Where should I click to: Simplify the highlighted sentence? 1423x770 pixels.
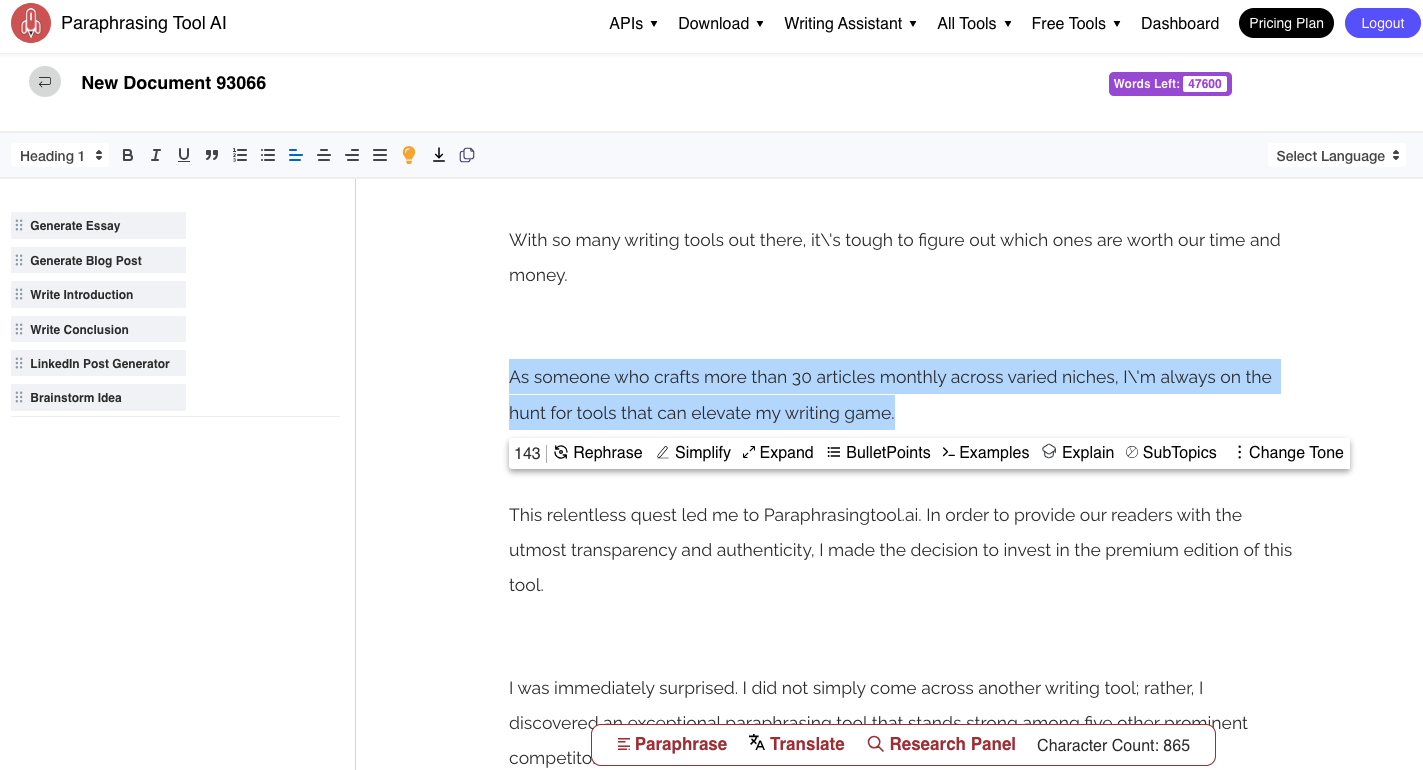[693, 453]
